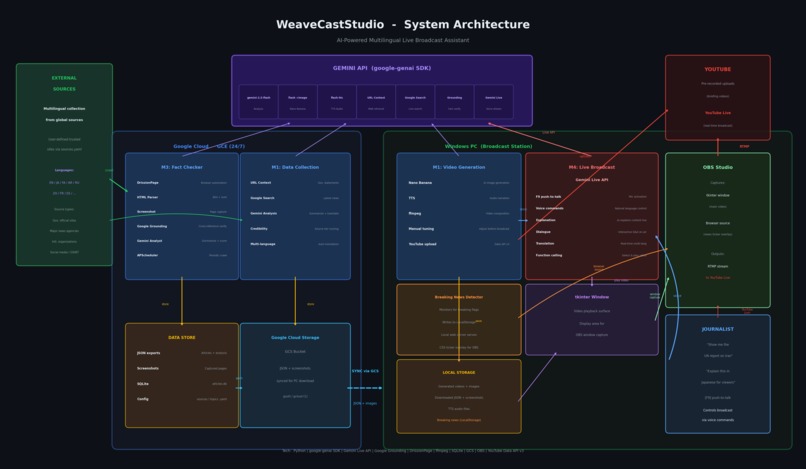The image size is (806, 469).
Task: Click the "Translation" row in Live Broadcast
Action: coord(591,243)
